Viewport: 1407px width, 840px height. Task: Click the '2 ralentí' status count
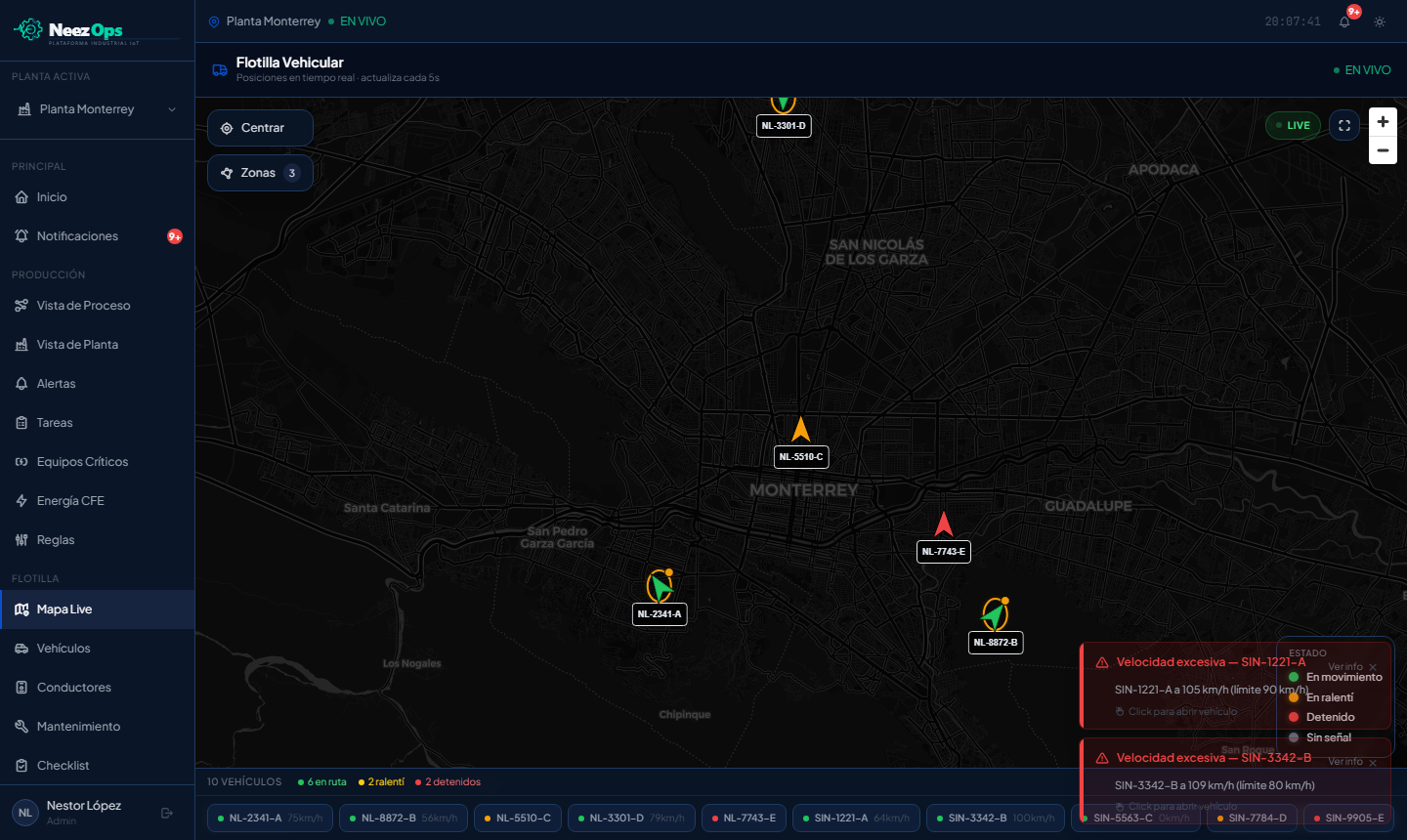pos(381,782)
